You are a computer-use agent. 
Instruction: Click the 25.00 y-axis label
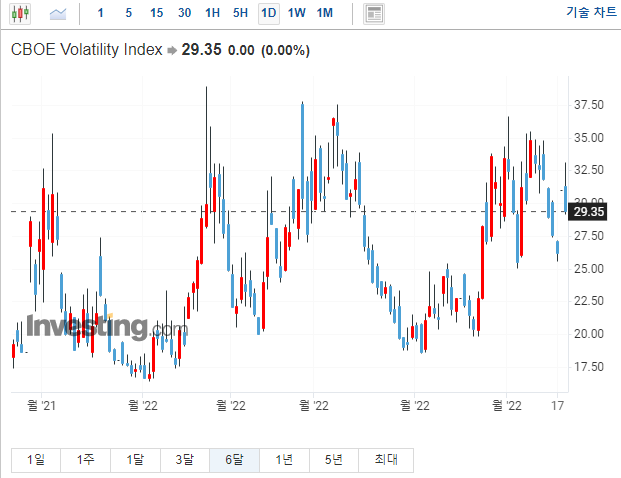(589, 269)
